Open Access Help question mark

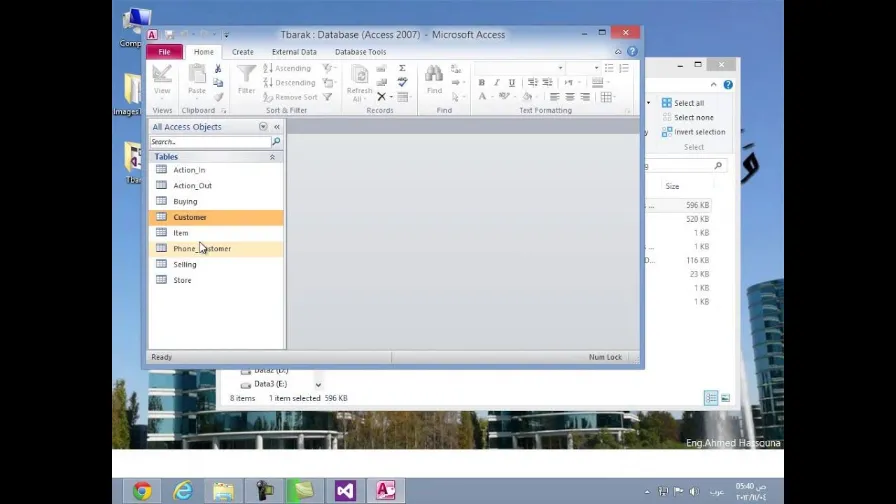tap(632, 51)
